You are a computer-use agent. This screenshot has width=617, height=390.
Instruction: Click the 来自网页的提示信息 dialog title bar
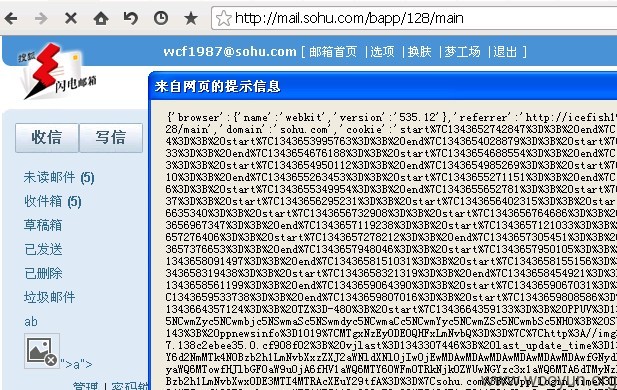[383, 86]
